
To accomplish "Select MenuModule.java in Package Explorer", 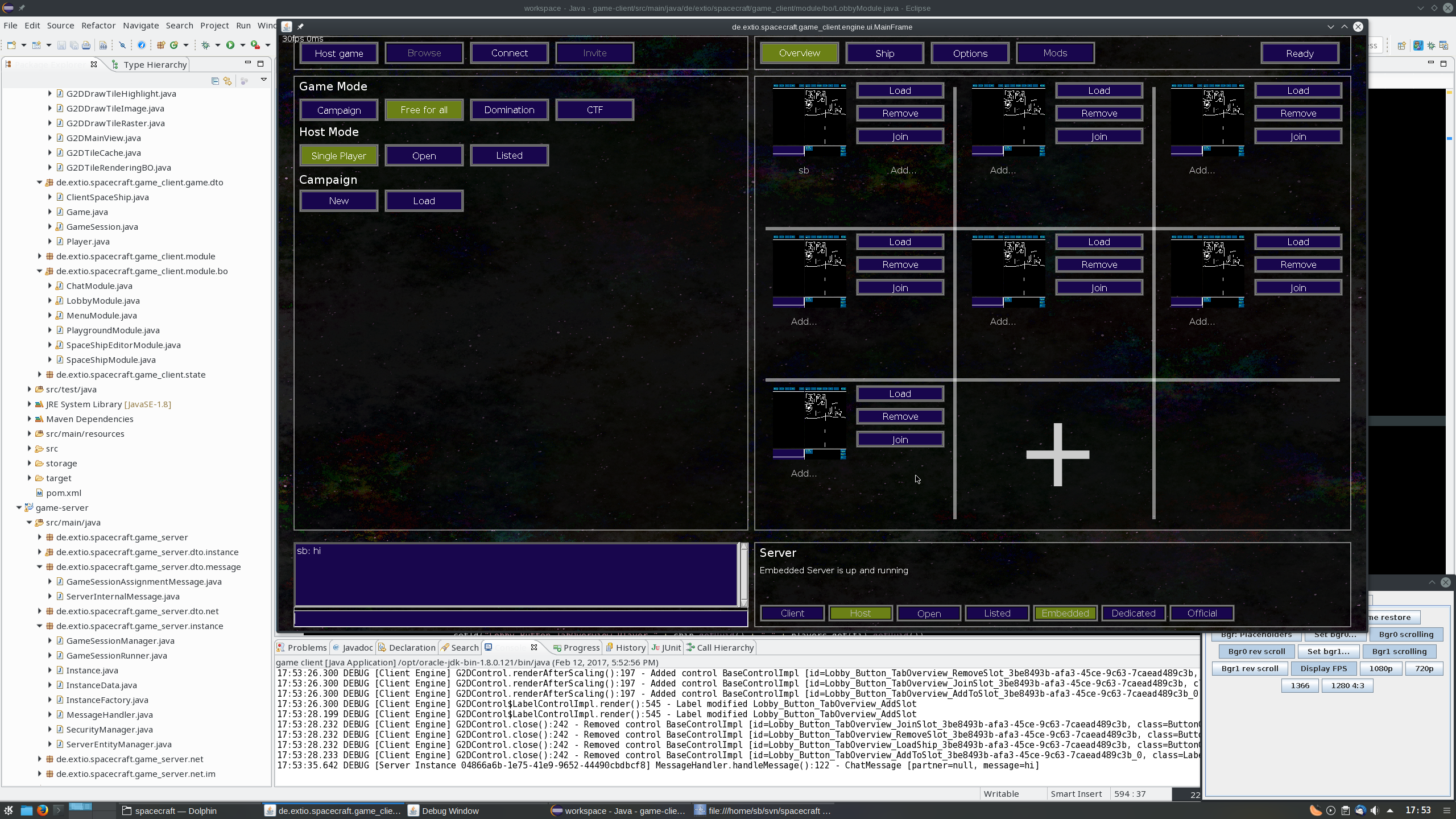I will tap(101, 315).
